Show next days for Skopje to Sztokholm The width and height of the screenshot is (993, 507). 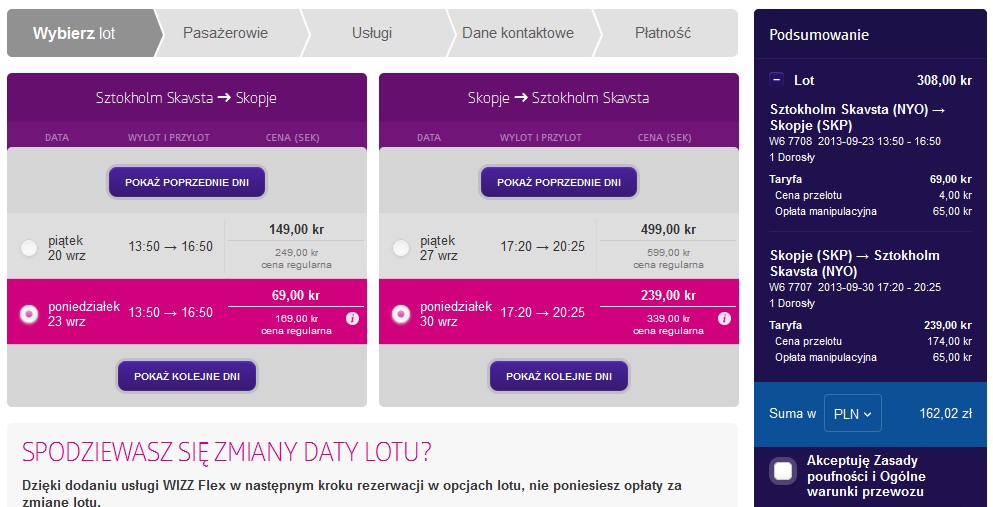click(559, 376)
